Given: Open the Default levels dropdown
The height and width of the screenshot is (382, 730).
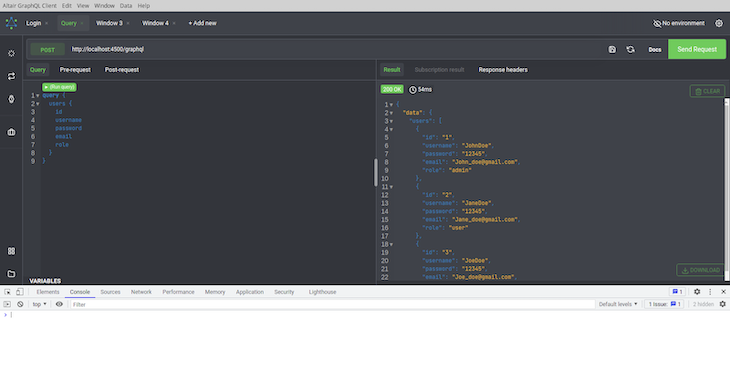Looking at the screenshot, I should point(618,304).
